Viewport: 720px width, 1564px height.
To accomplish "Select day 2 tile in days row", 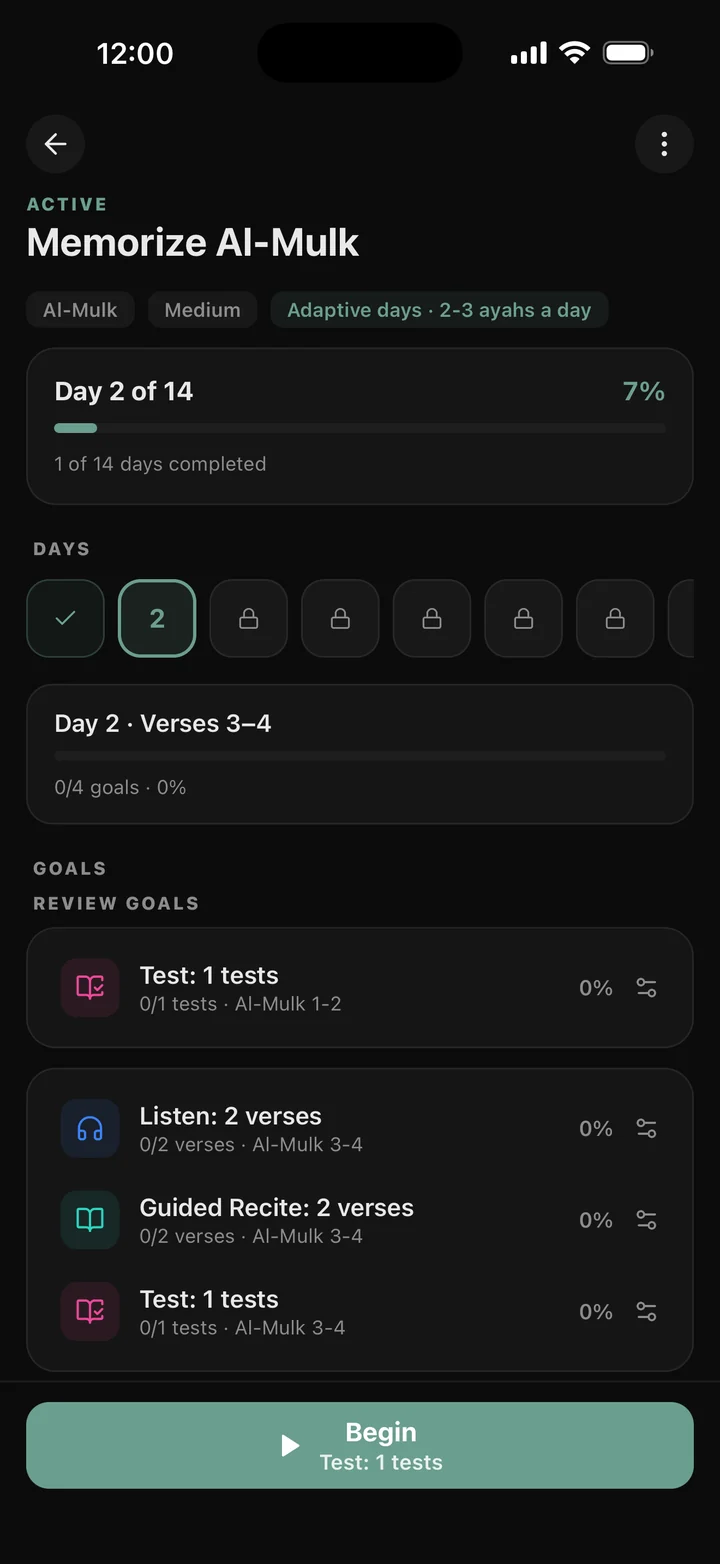I will click(157, 619).
